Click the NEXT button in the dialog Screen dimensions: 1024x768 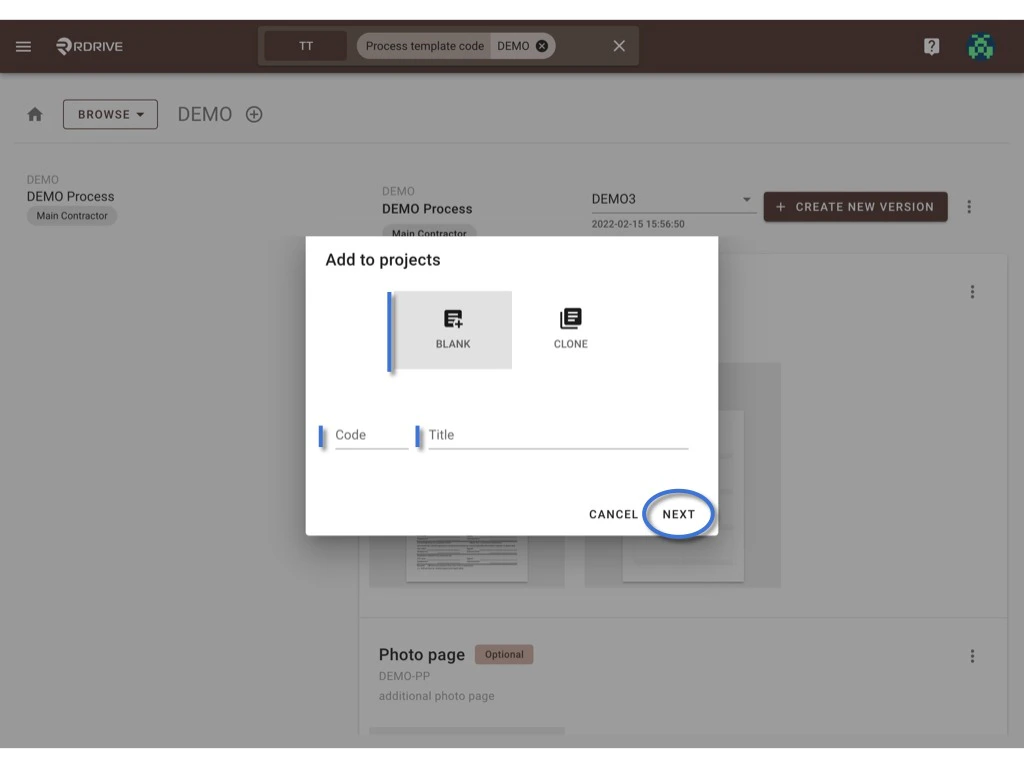pyautogui.click(x=679, y=514)
